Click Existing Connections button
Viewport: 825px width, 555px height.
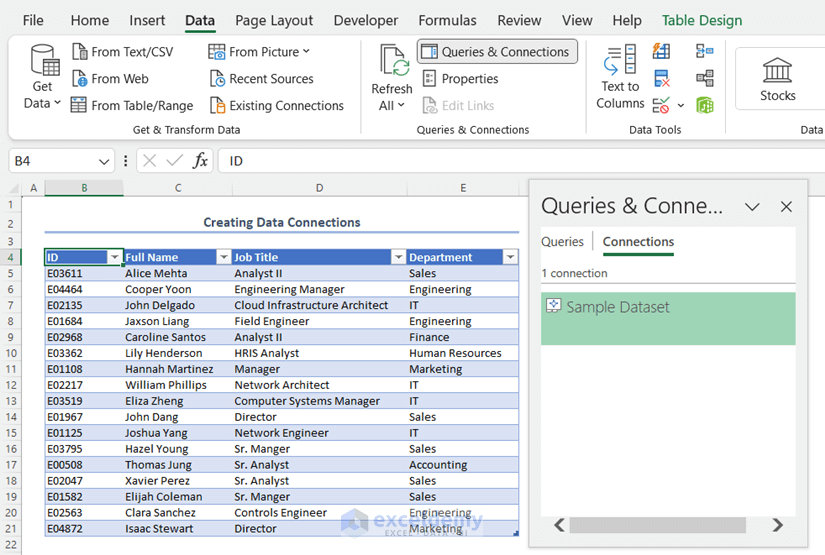pyautogui.click(x=277, y=106)
